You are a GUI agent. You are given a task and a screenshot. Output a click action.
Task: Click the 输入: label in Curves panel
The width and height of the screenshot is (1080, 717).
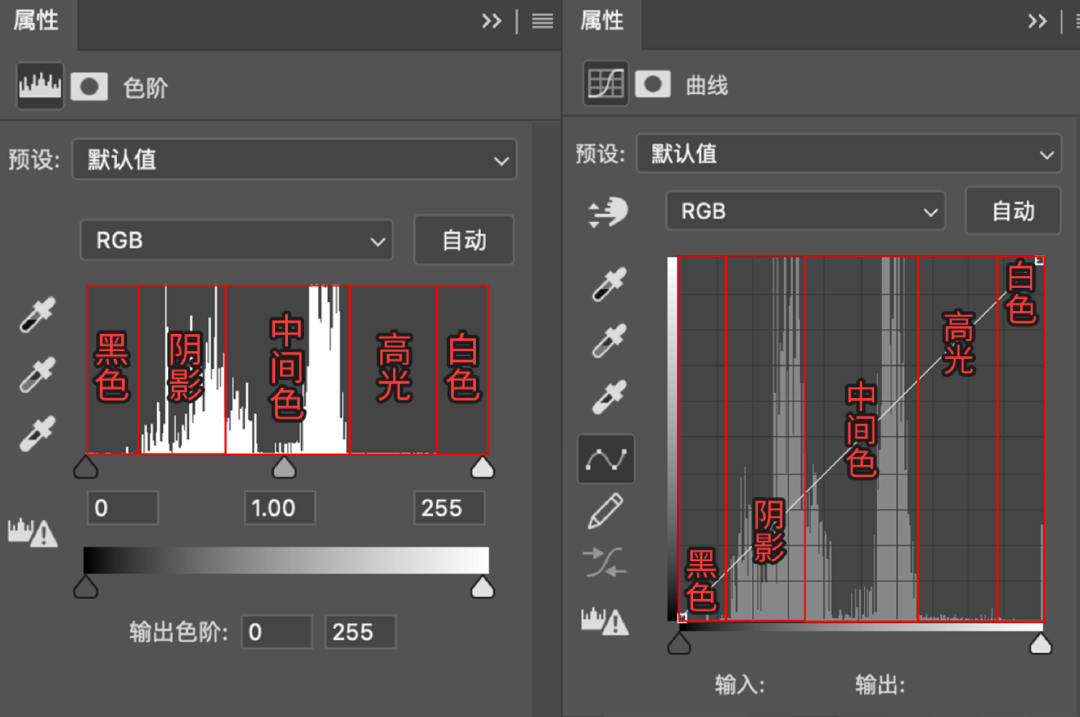tap(740, 685)
